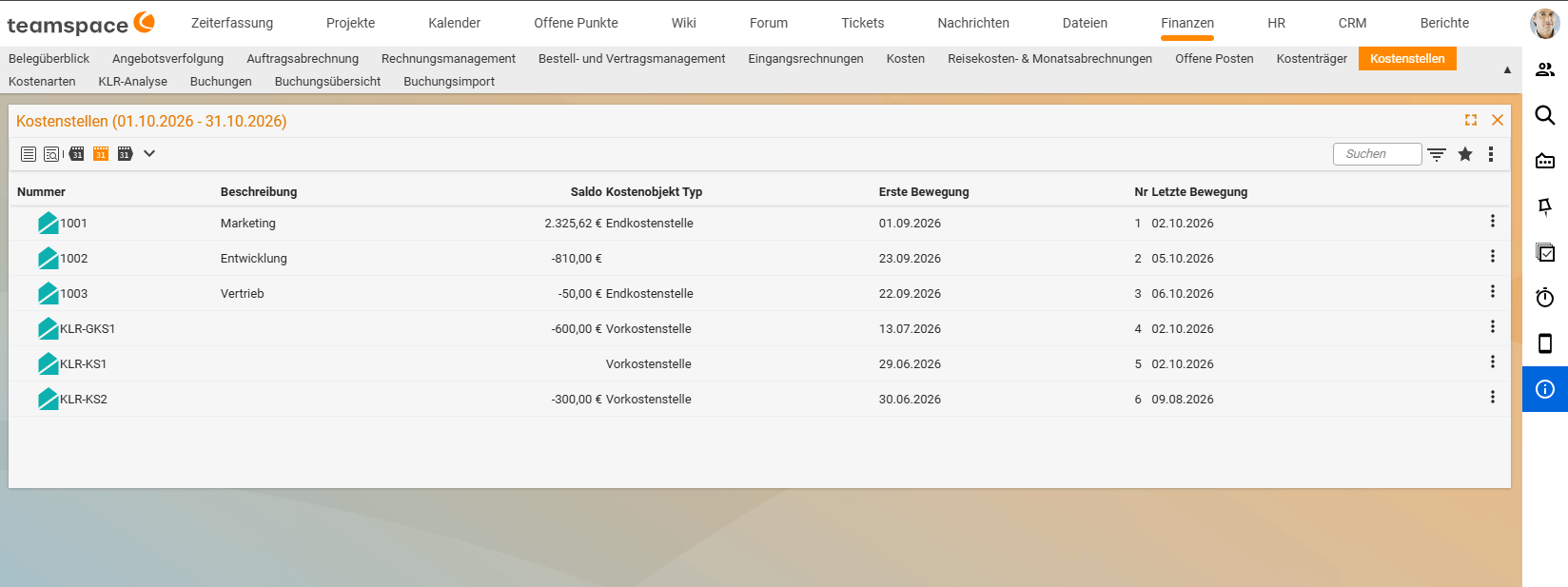The height and width of the screenshot is (587, 1568).
Task: Mark view as favorite with star icon
Action: point(1465,154)
